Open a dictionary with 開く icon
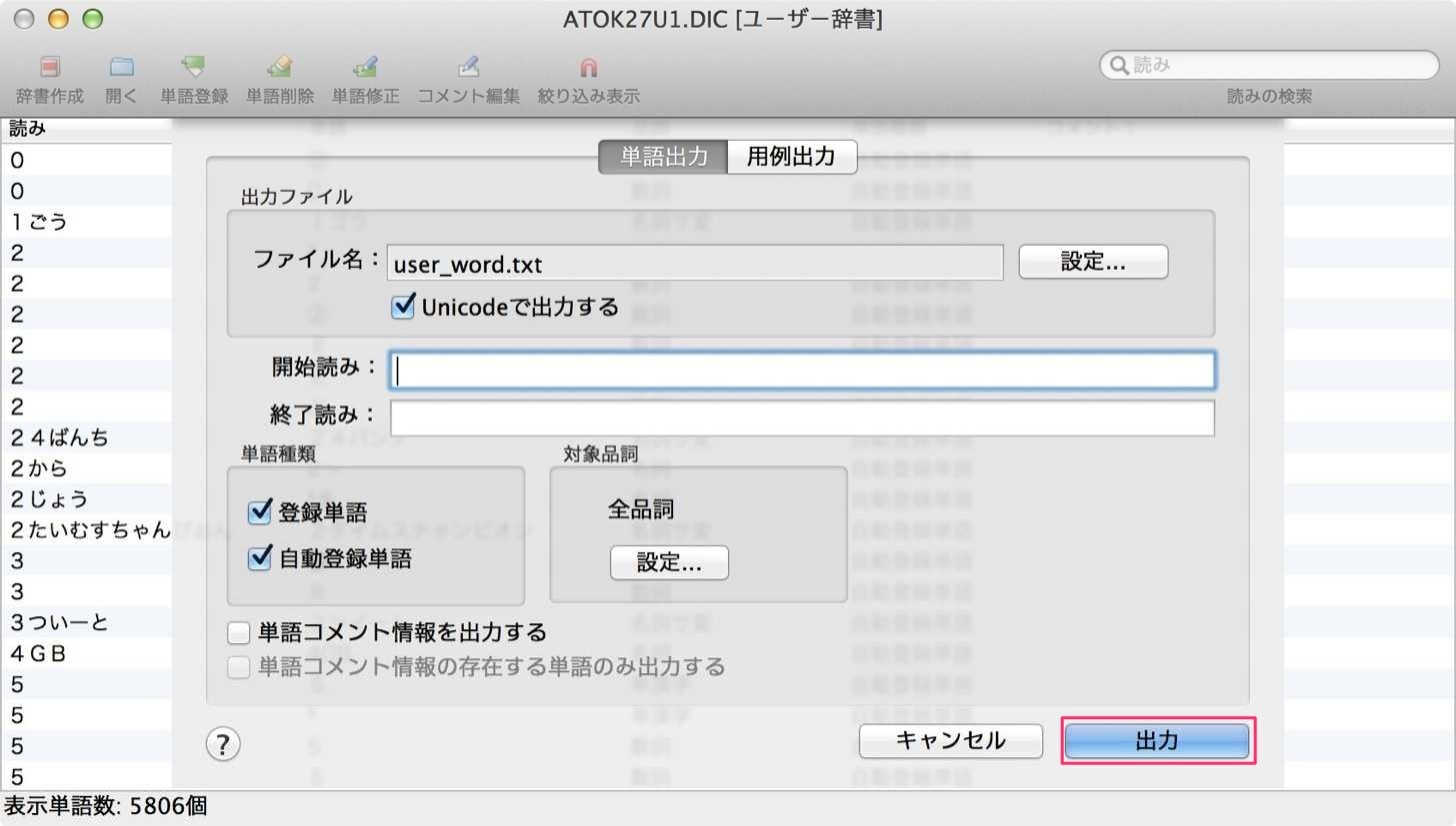Screen dimensions: 1456x826 tap(122, 68)
